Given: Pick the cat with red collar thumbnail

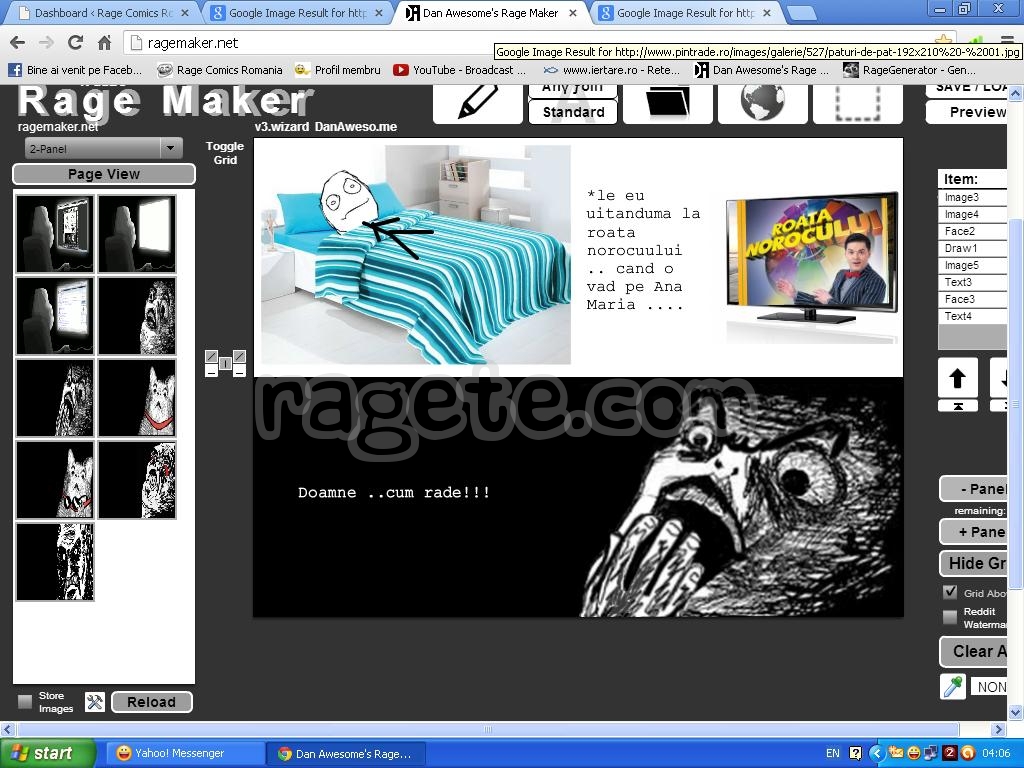Looking at the screenshot, I should tap(137, 398).
